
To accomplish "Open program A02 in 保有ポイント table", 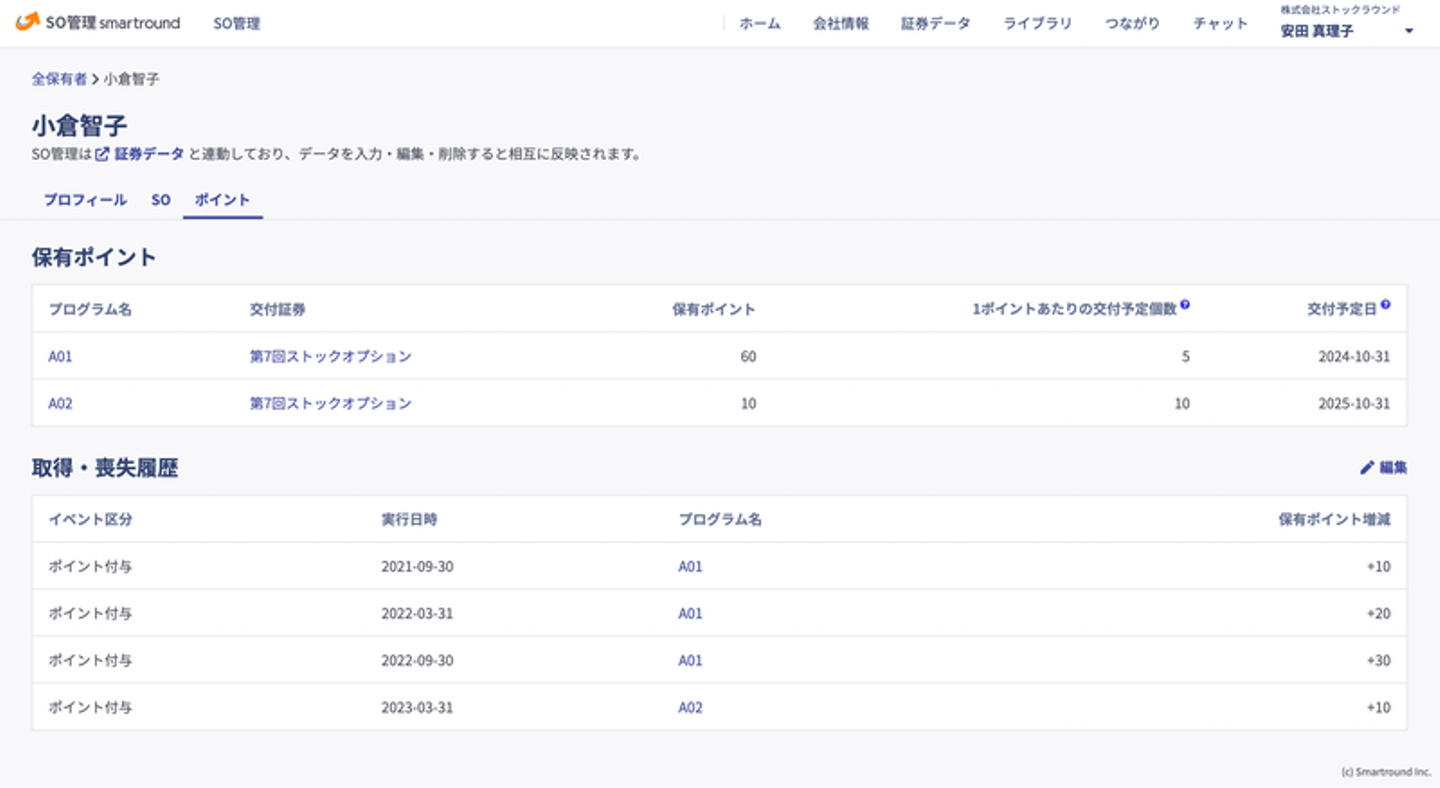I will click(x=60, y=404).
